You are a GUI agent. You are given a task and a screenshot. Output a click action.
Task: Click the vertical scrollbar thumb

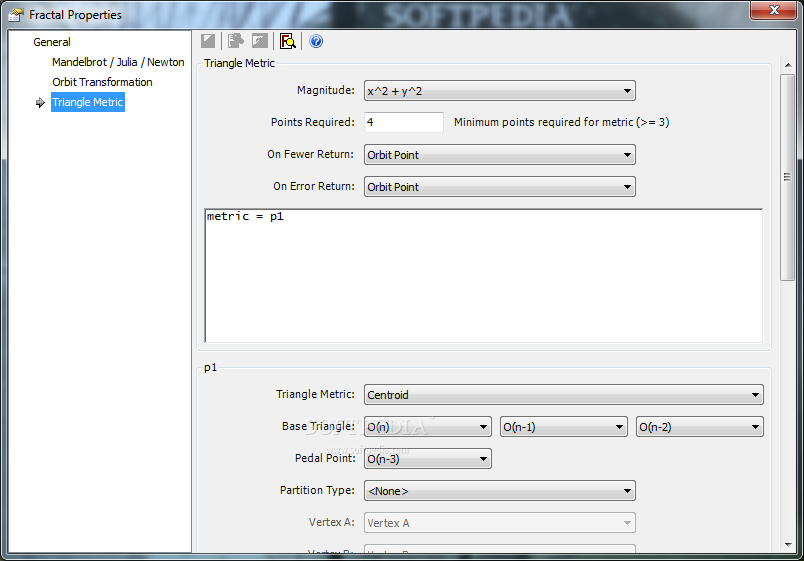coord(788,177)
